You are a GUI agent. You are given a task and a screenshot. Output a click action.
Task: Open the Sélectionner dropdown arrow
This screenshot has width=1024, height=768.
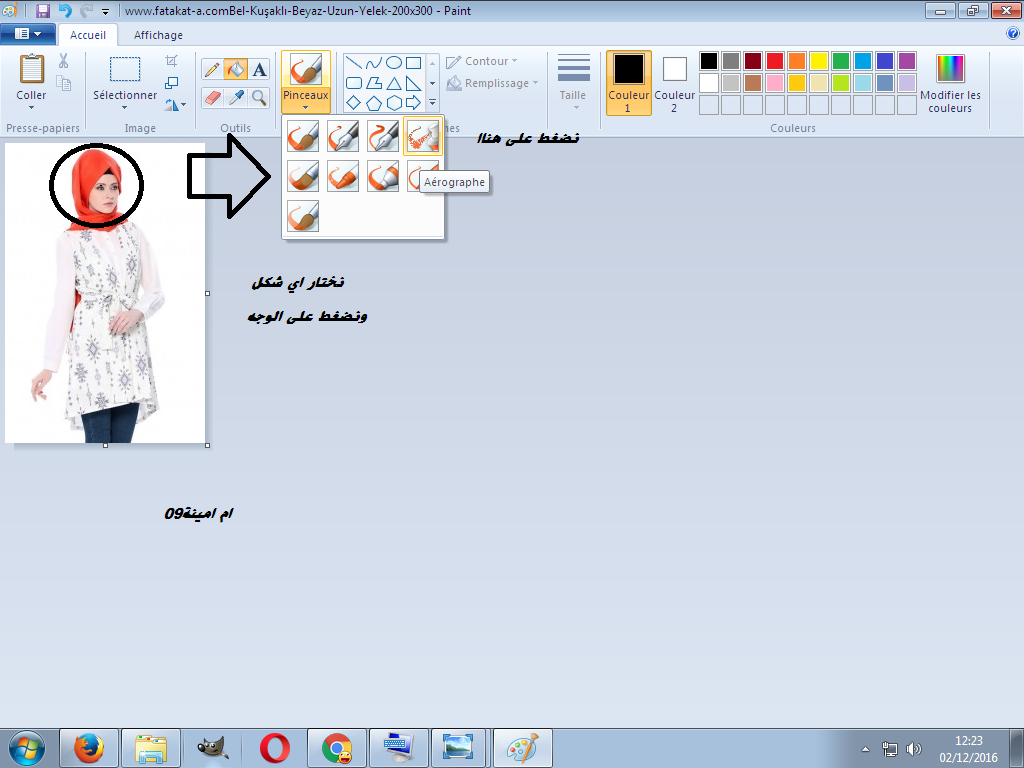click(125, 109)
